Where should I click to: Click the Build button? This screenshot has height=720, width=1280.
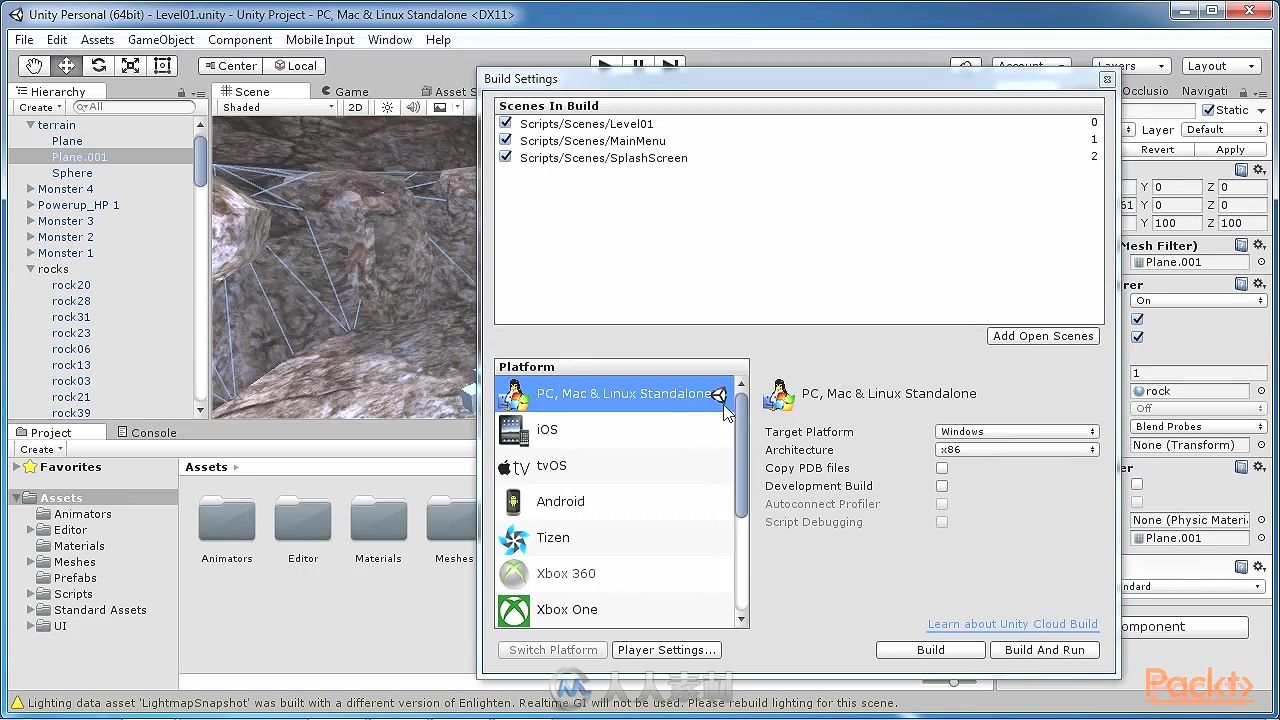tap(930, 650)
